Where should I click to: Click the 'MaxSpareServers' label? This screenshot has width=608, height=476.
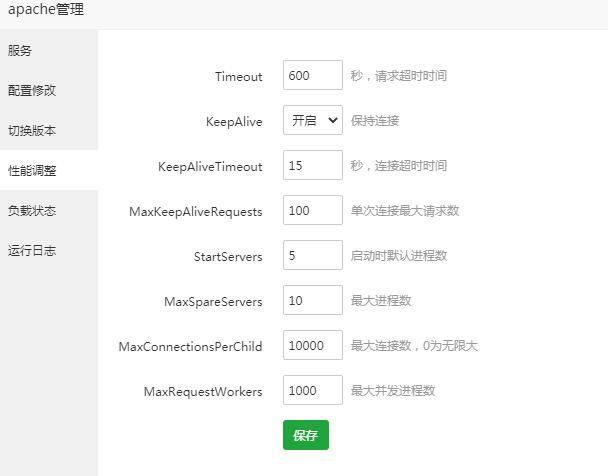213,302
